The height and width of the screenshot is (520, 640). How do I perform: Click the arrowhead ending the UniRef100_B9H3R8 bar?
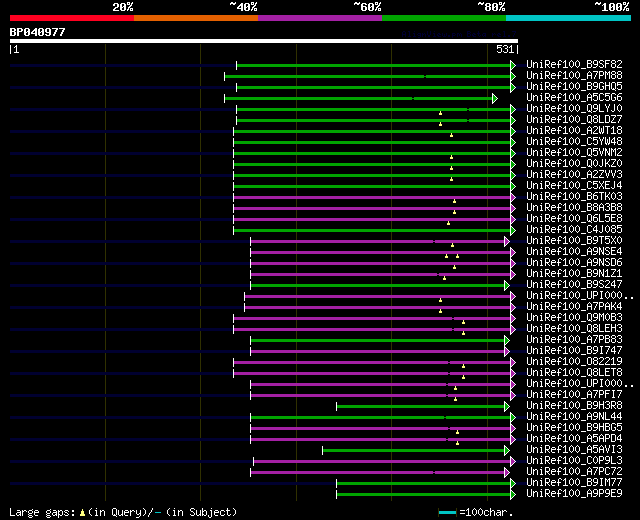[x=507, y=407]
